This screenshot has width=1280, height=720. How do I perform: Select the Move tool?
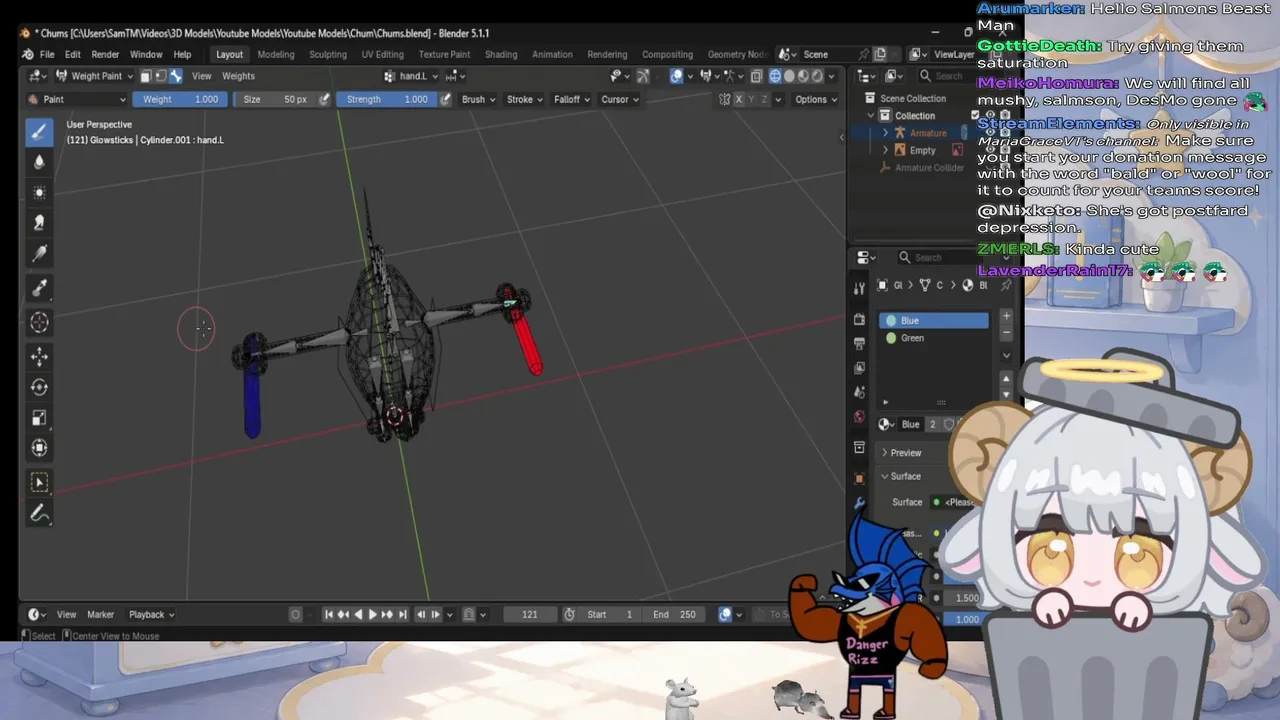(40, 356)
